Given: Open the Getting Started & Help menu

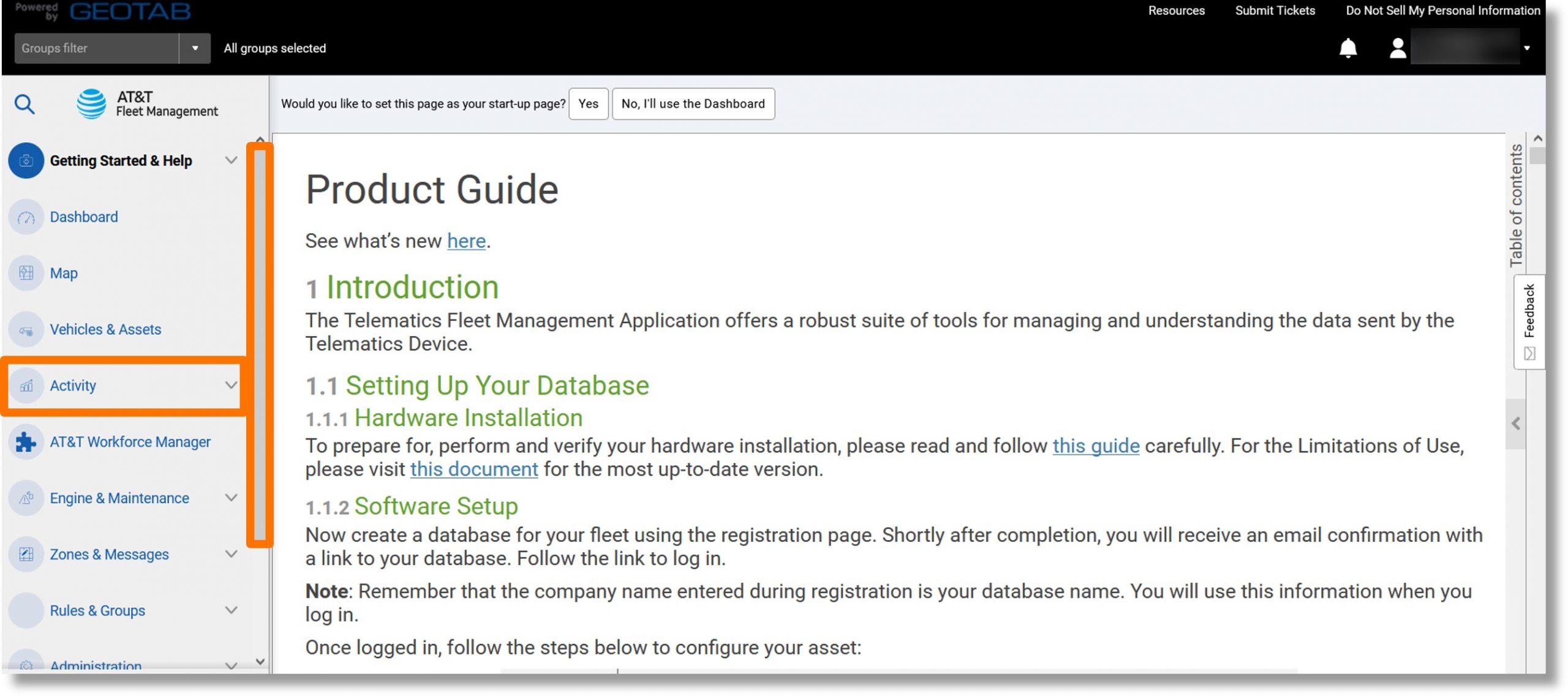Looking at the screenshot, I should 120,160.
